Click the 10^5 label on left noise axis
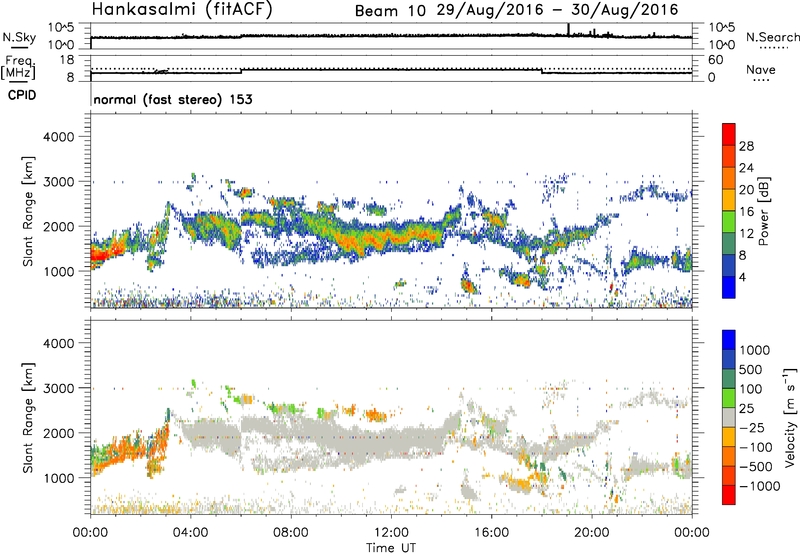The image size is (800, 554). point(61,27)
